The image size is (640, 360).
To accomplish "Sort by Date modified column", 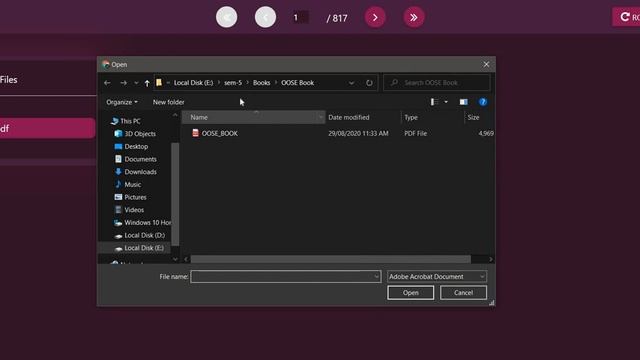I will tap(363, 118).
